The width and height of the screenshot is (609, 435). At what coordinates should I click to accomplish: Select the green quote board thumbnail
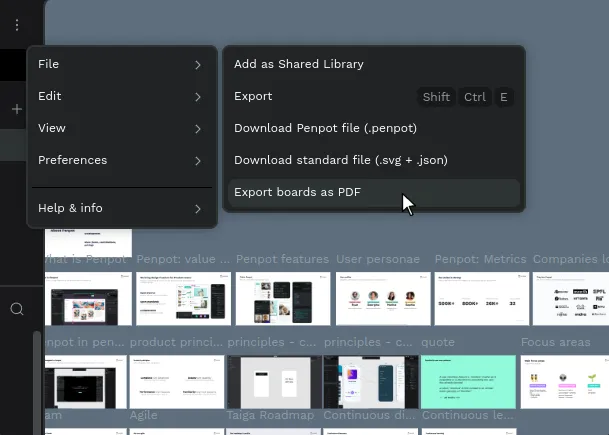(x=468, y=382)
